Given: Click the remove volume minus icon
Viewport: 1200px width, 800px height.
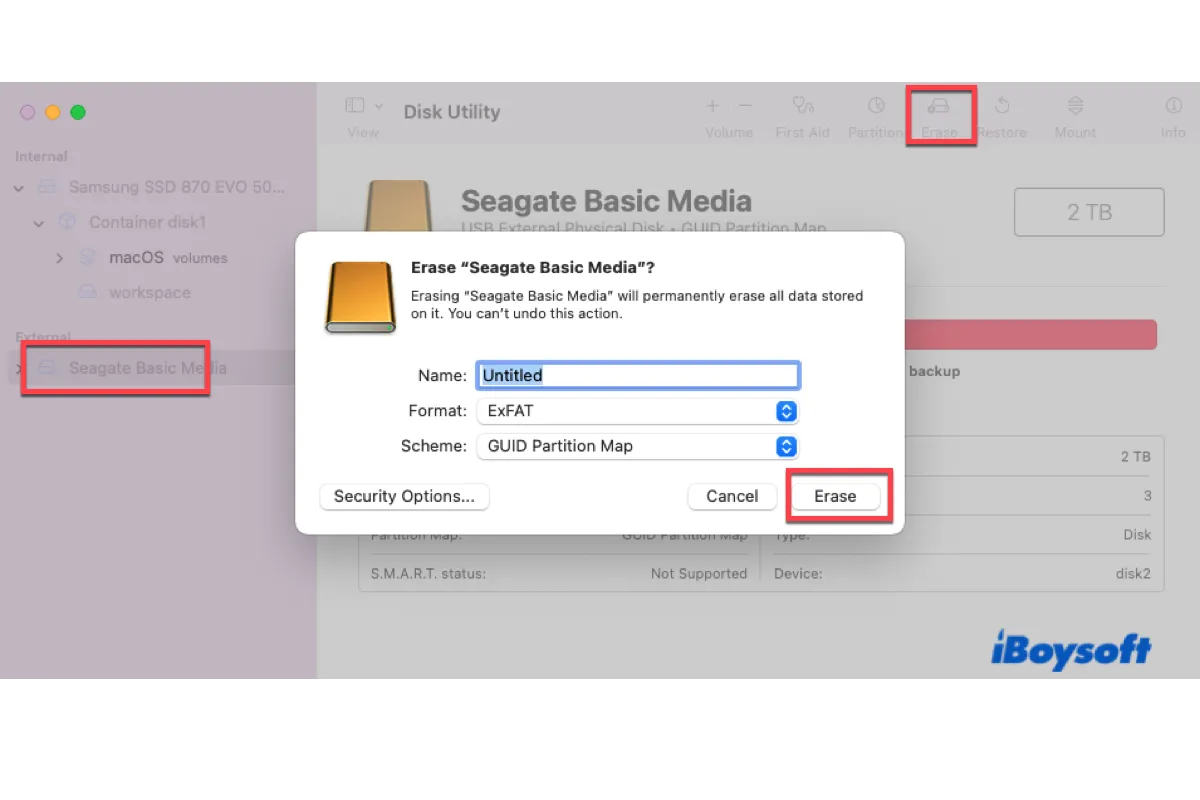Looking at the screenshot, I should click(x=745, y=106).
